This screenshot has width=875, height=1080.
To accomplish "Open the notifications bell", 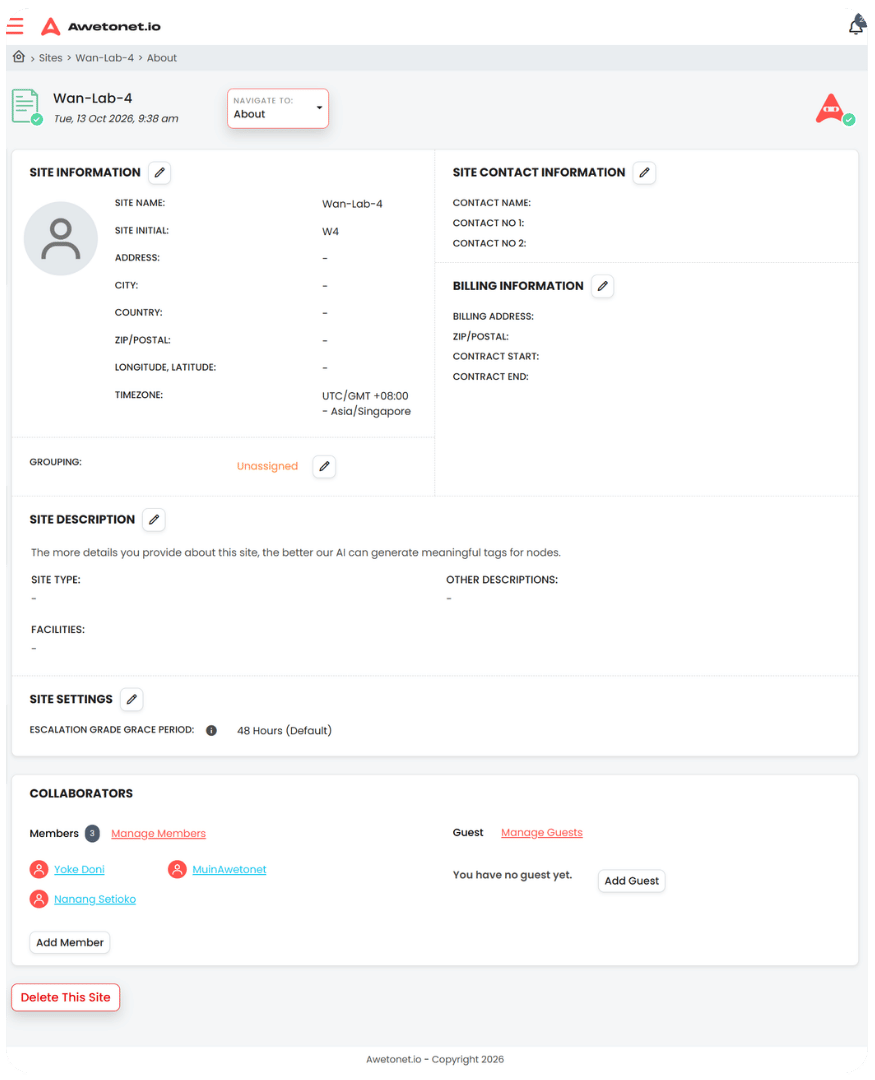I will pyautogui.click(x=857, y=24).
